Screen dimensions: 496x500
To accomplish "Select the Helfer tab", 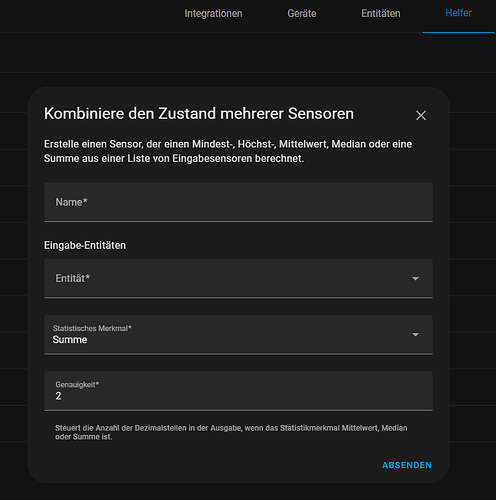I will click(x=458, y=13).
